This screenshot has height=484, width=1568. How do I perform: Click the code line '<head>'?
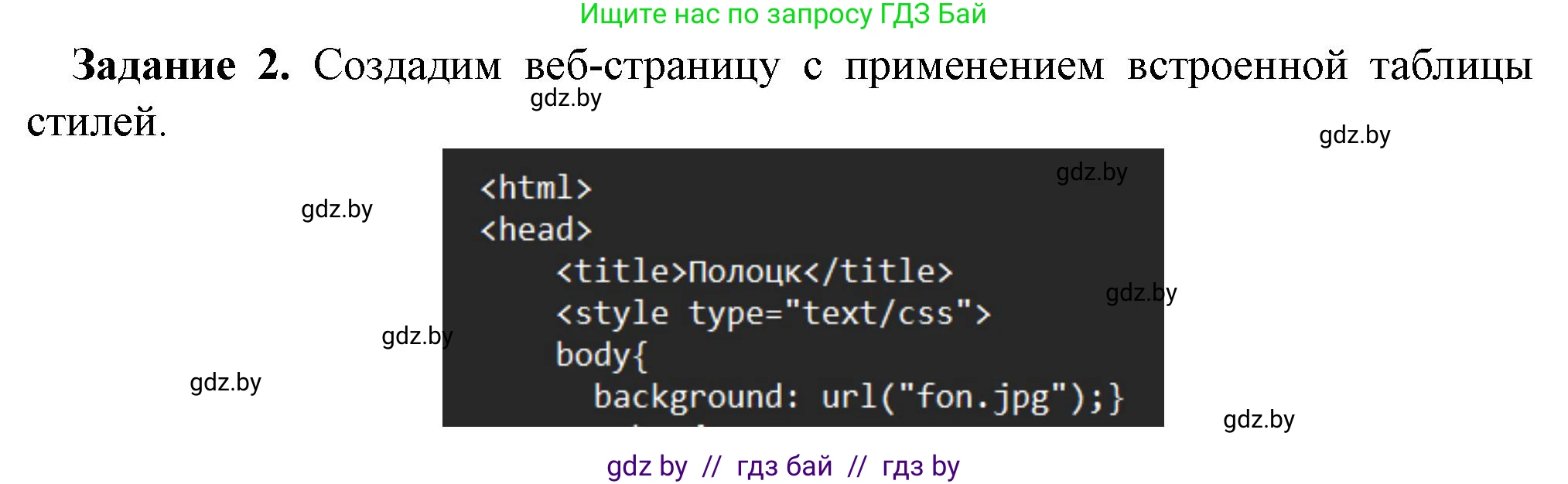[x=536, y=230]
